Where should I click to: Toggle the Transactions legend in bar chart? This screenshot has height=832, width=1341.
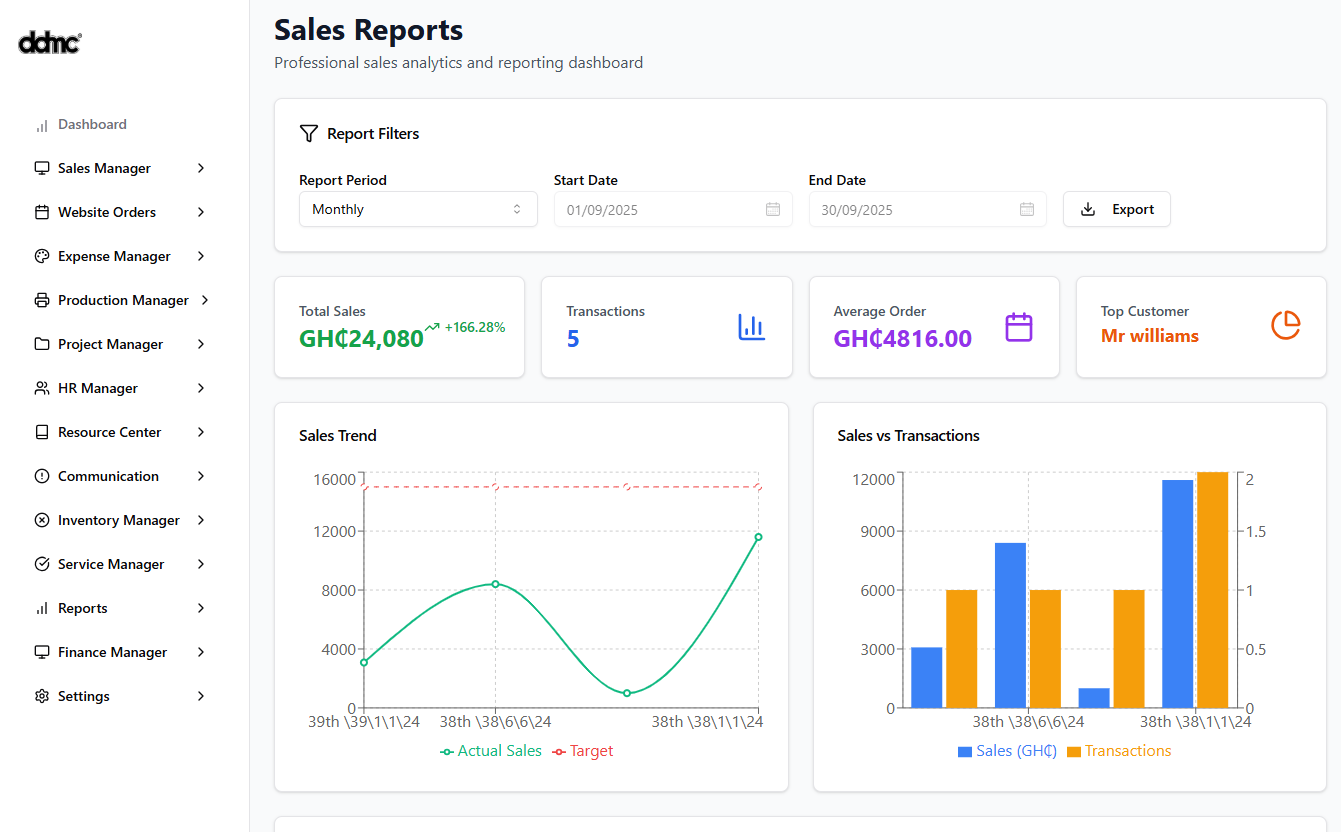click(1118, 751)
